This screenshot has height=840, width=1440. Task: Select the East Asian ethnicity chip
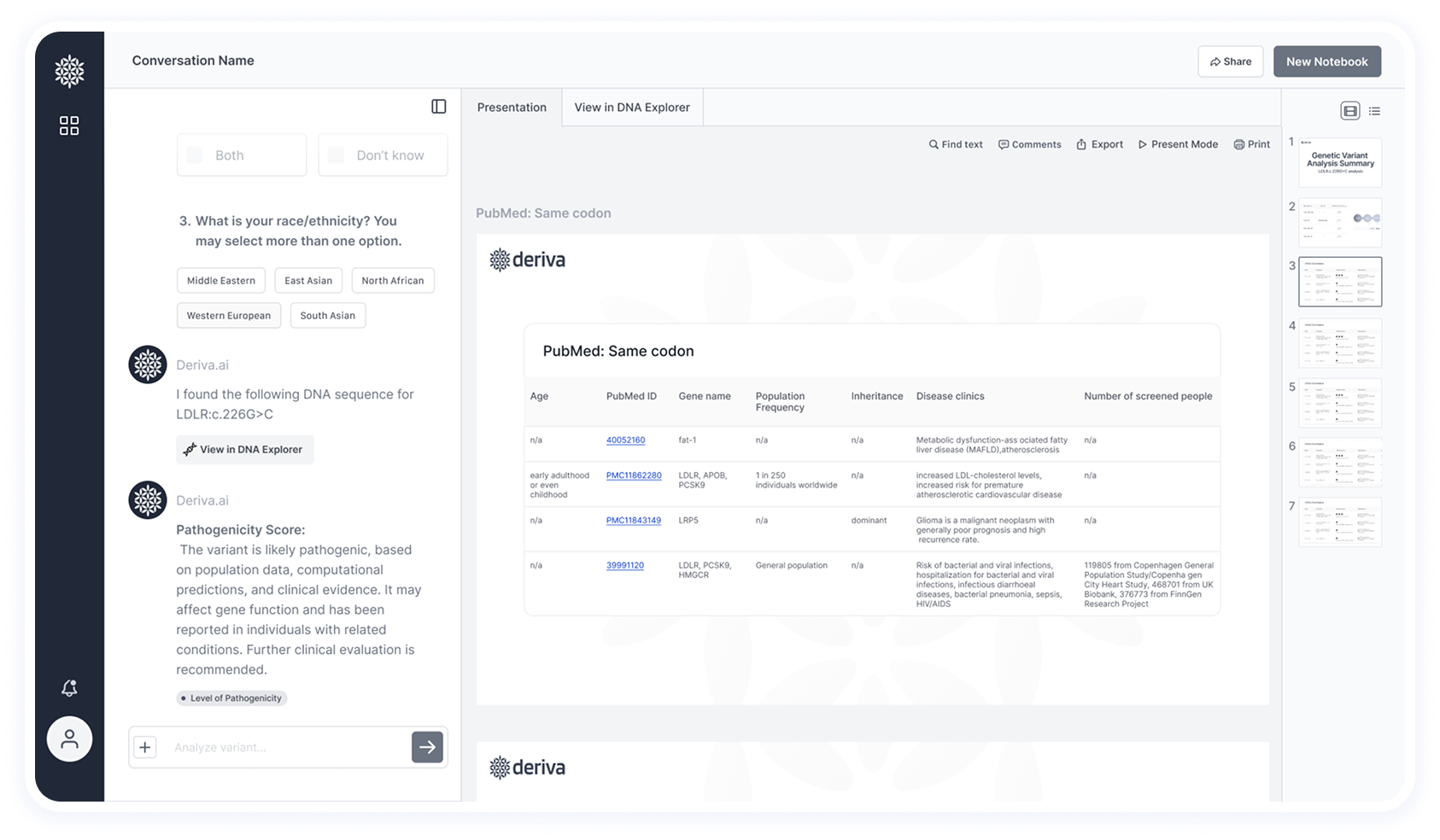[x=308, y=281]
